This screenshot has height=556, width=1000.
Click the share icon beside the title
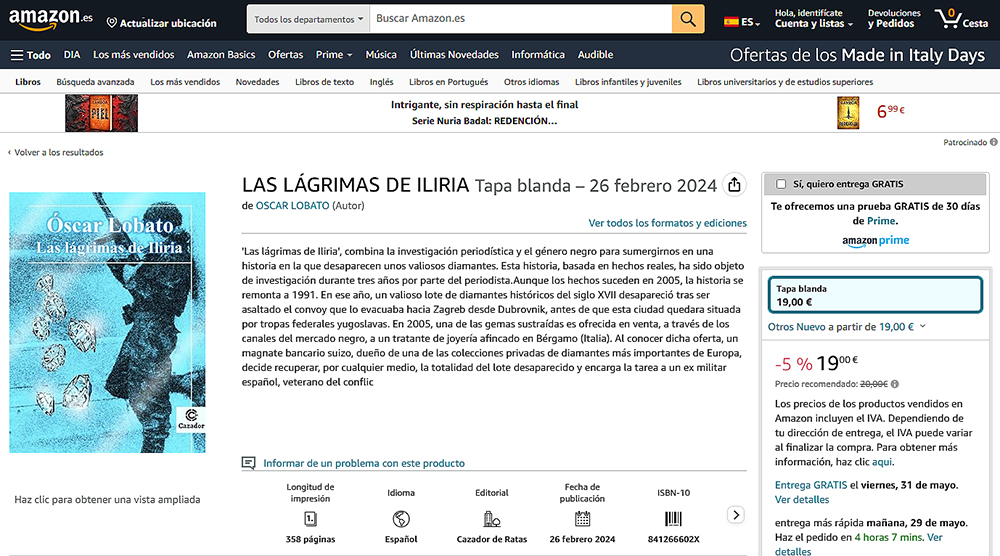point(734,185)
